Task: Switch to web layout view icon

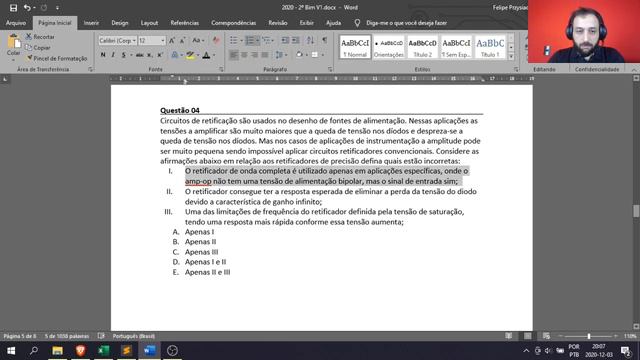Action: [x=546, y=336]
